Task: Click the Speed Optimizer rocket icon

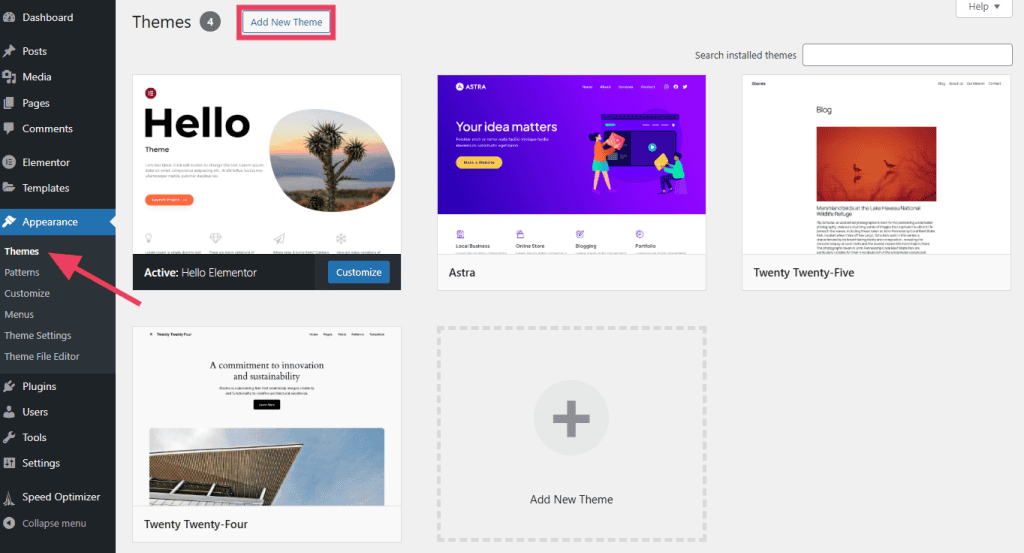Action: (x=9, y=498)
